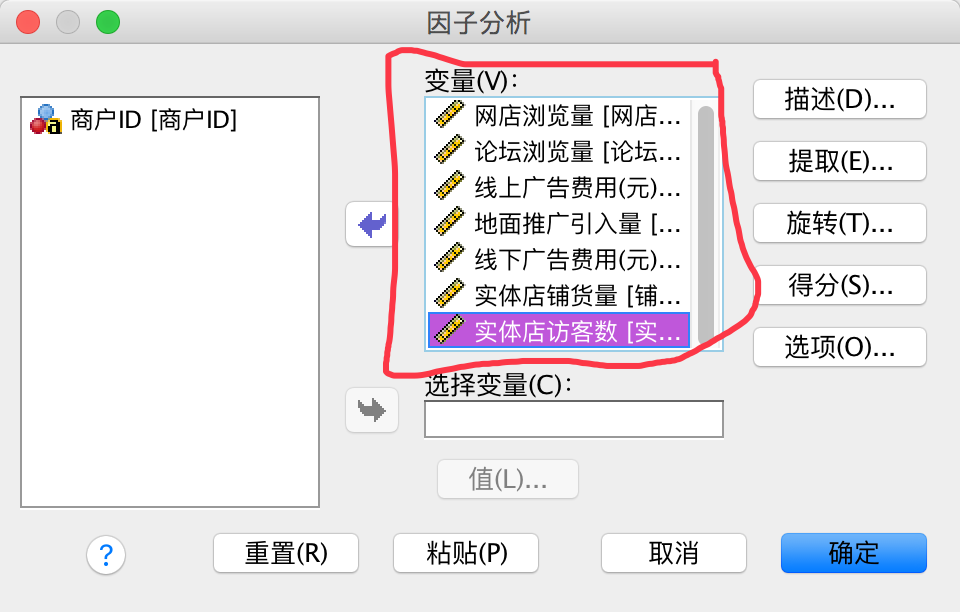
Task: Select 实体店铺货量 in the variables list
Action: coord(559,296)
